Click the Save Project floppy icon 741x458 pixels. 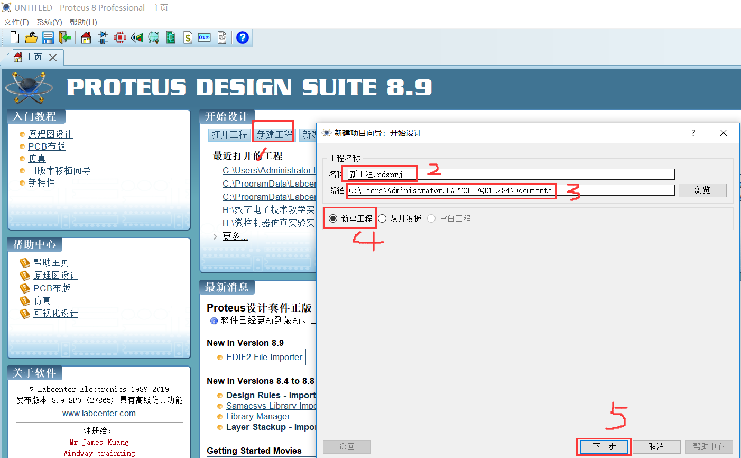[48, 37]
